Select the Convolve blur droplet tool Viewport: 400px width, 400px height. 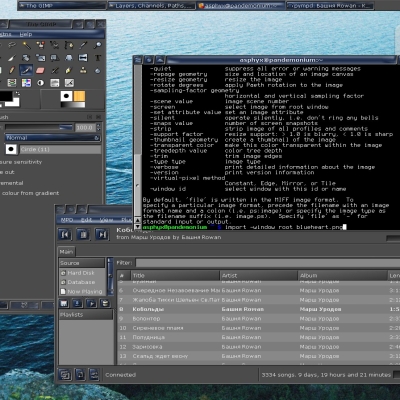tap(97, 70)
